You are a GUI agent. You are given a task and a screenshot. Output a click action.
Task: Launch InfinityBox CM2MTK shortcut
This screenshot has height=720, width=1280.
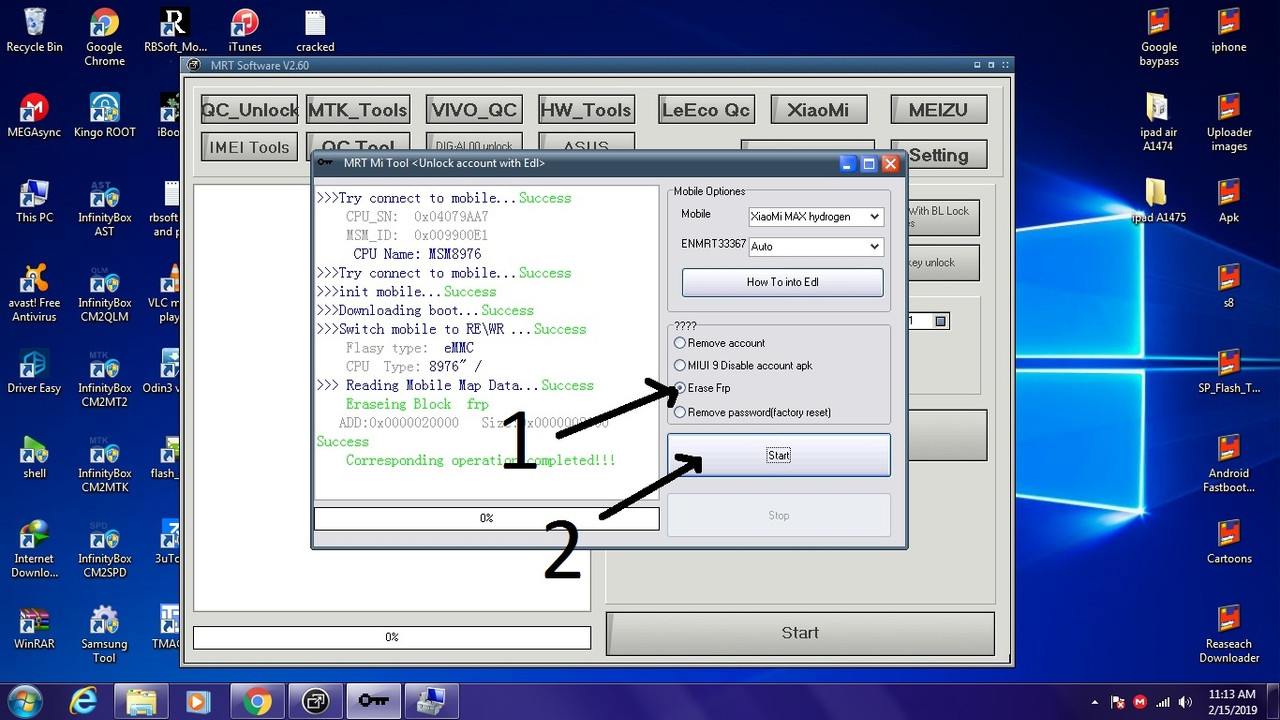tap(104, 464)
